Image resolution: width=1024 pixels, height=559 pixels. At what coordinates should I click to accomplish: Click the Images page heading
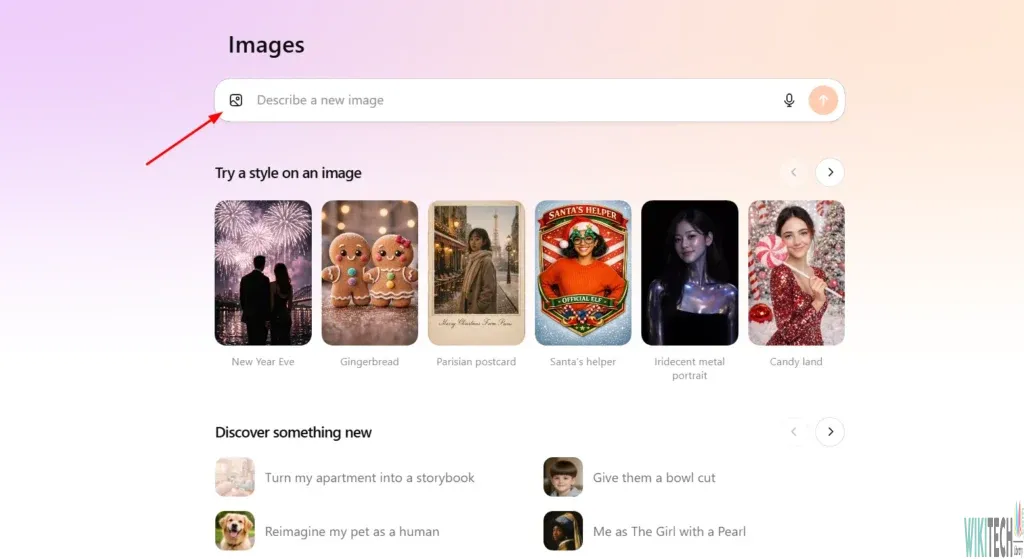tap(266, 44)
